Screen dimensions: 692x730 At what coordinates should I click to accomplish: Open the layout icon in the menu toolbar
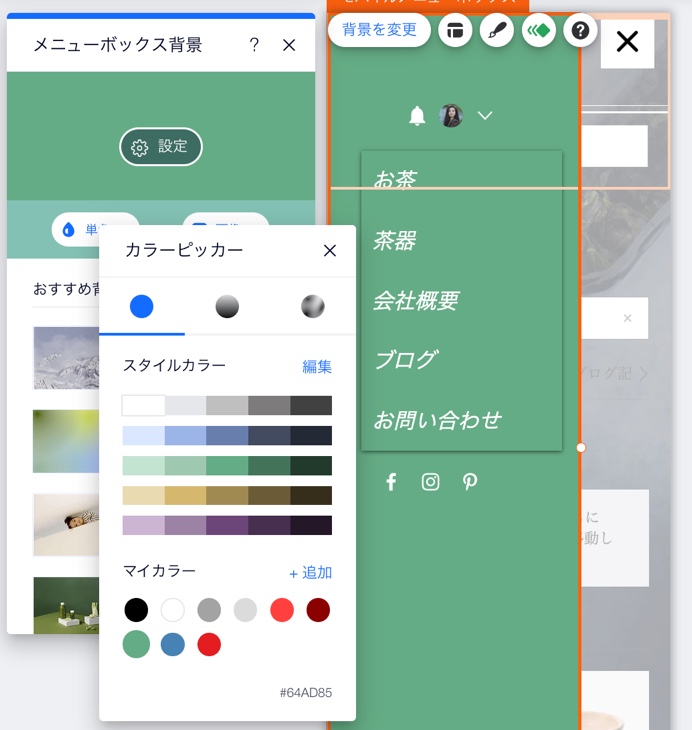click(455, 31)
